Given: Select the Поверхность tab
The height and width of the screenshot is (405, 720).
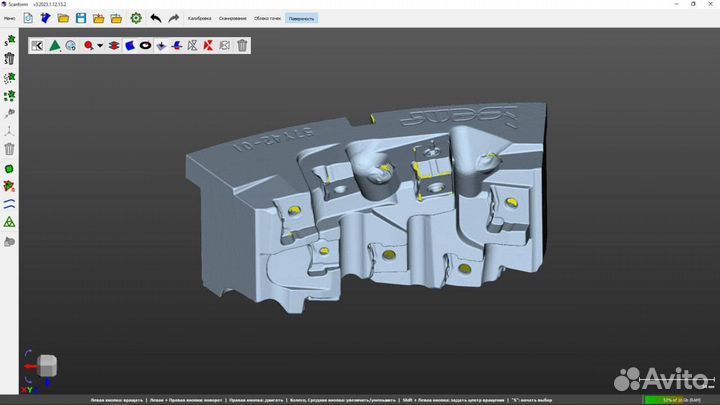Looking at the screenshot, I should (301, 18).
